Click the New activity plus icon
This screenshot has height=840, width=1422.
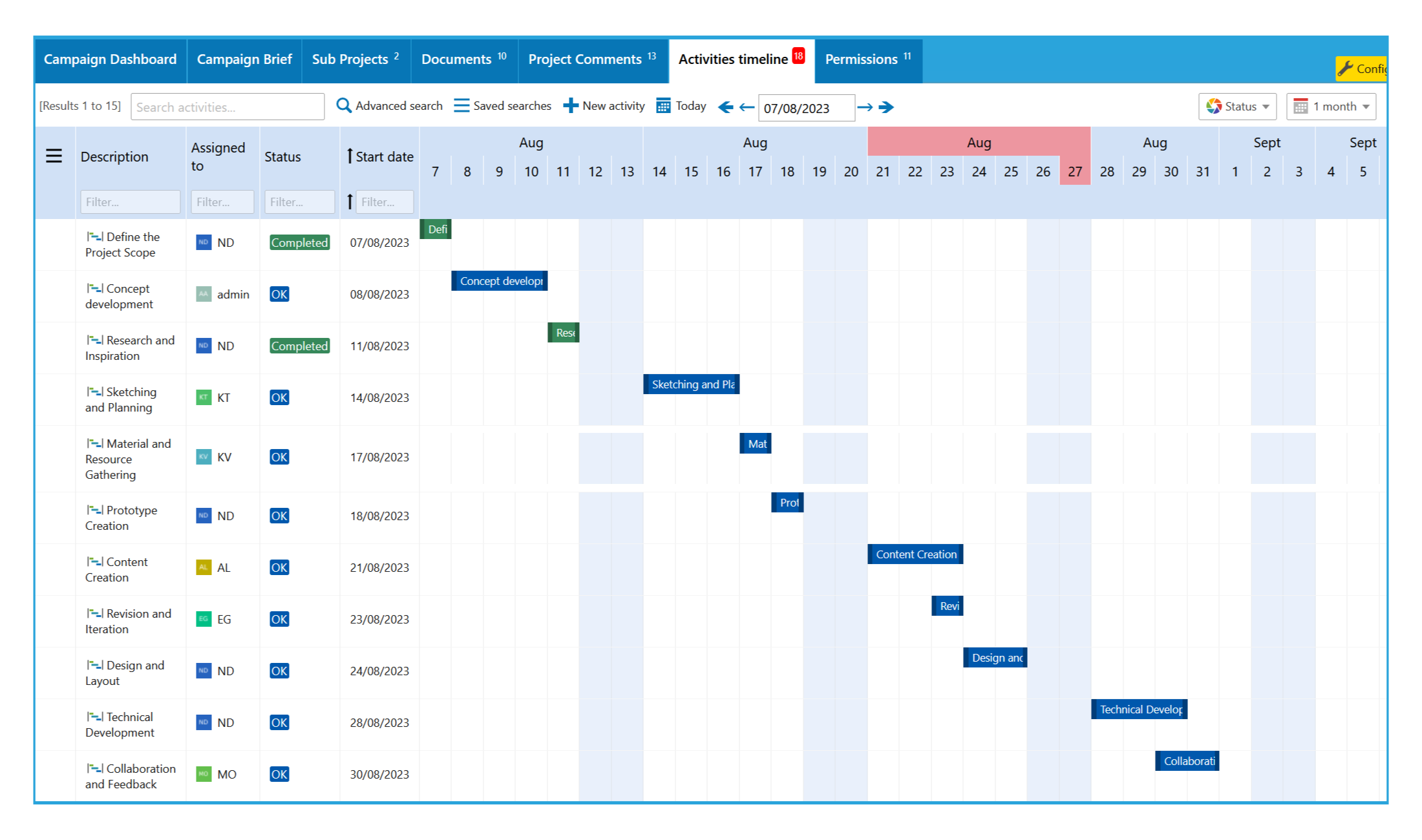click(571, 105)
